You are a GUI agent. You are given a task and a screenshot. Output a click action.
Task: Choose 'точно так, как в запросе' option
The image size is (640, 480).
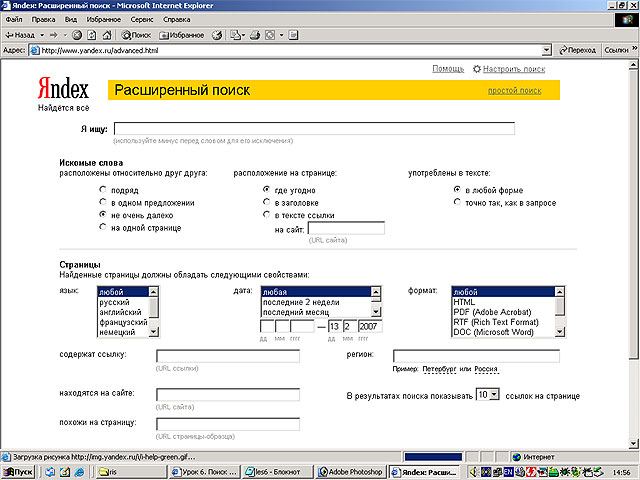pos(457,202)
